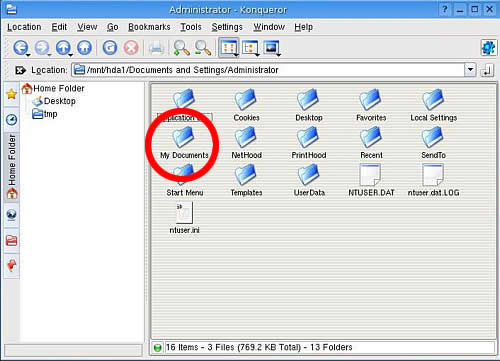
Task: Select the Cookies folder
Action: (x=246, y=105)
